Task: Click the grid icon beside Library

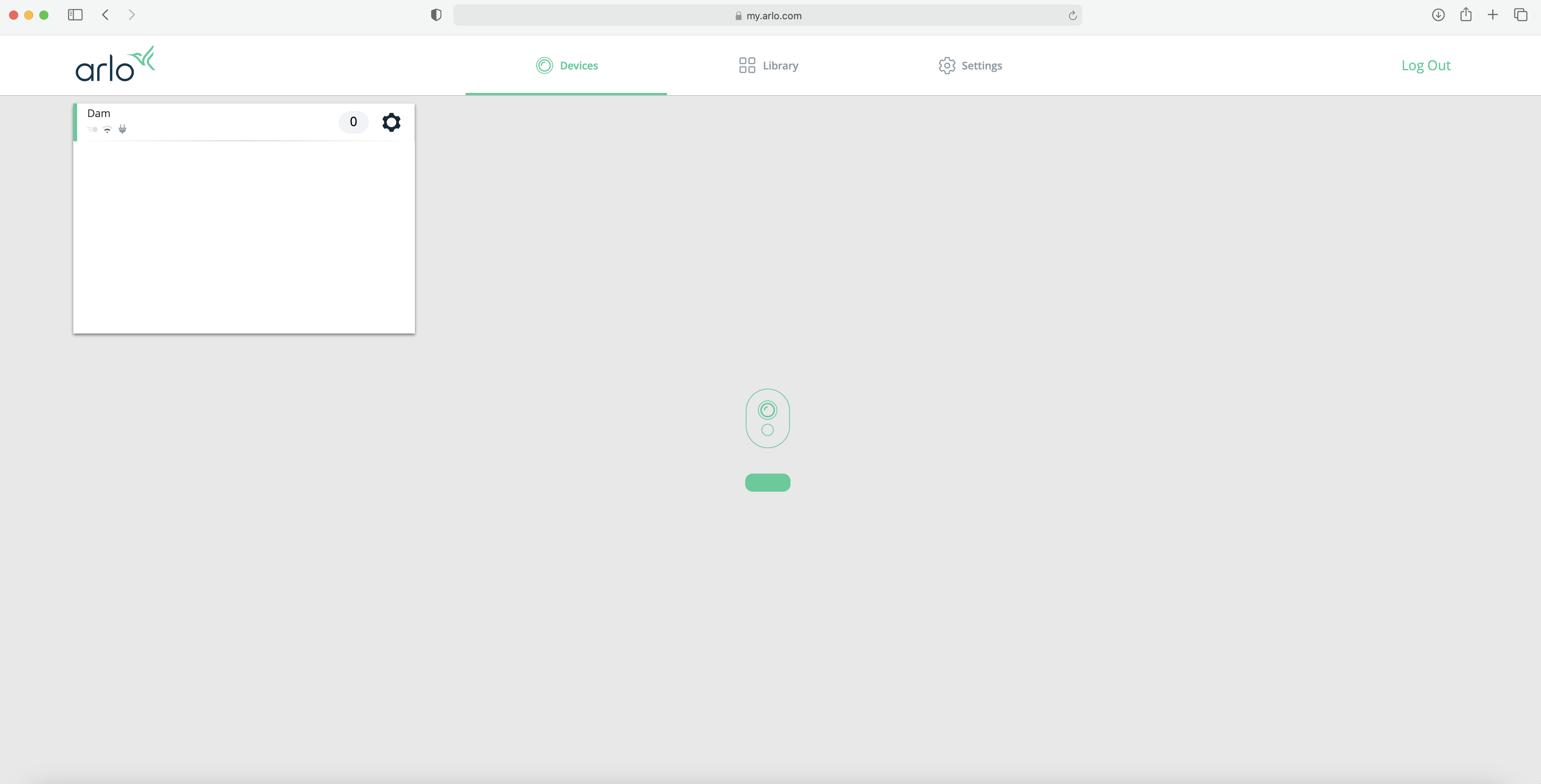Action: click(x=747, y=65)
